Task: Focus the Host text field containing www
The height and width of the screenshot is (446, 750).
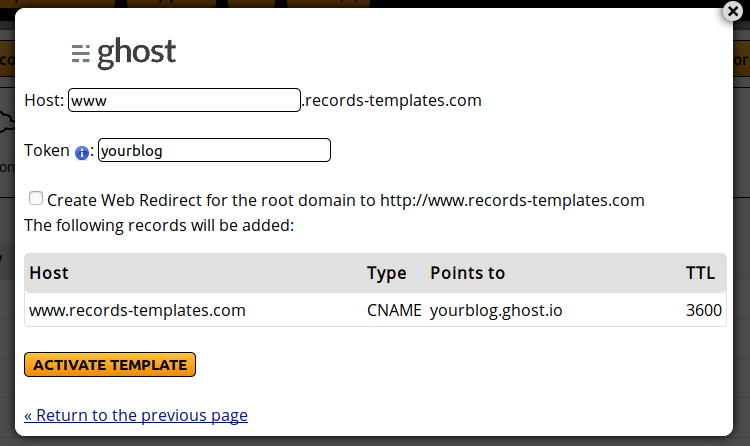Action: (x=184, y=100)
